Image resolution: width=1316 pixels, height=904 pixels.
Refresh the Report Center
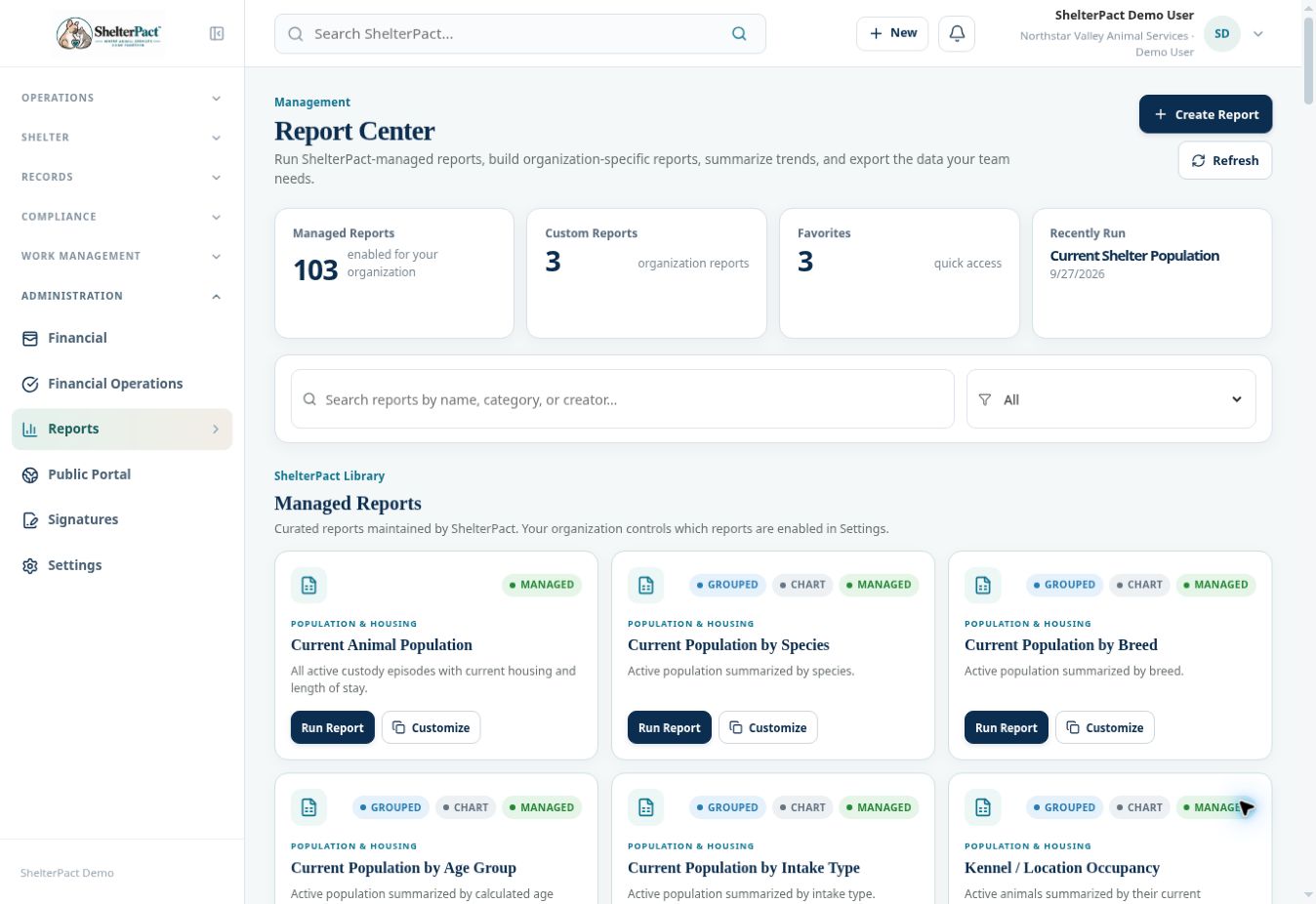(1225, 161)
